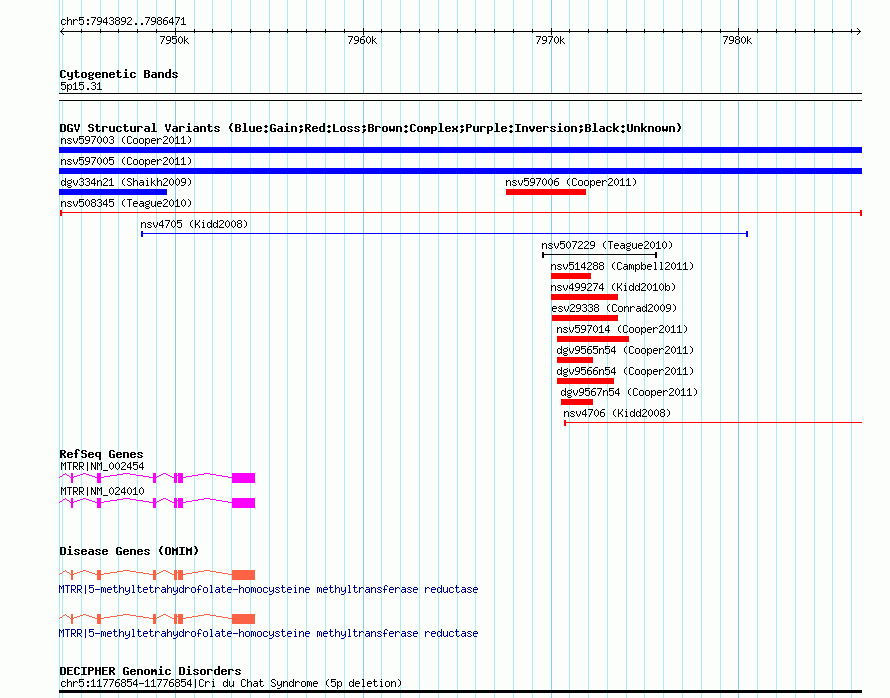Select the nsv597006 red loss bar
The width and height of the screenshot is (890, 698).
[x=545, y=192]
